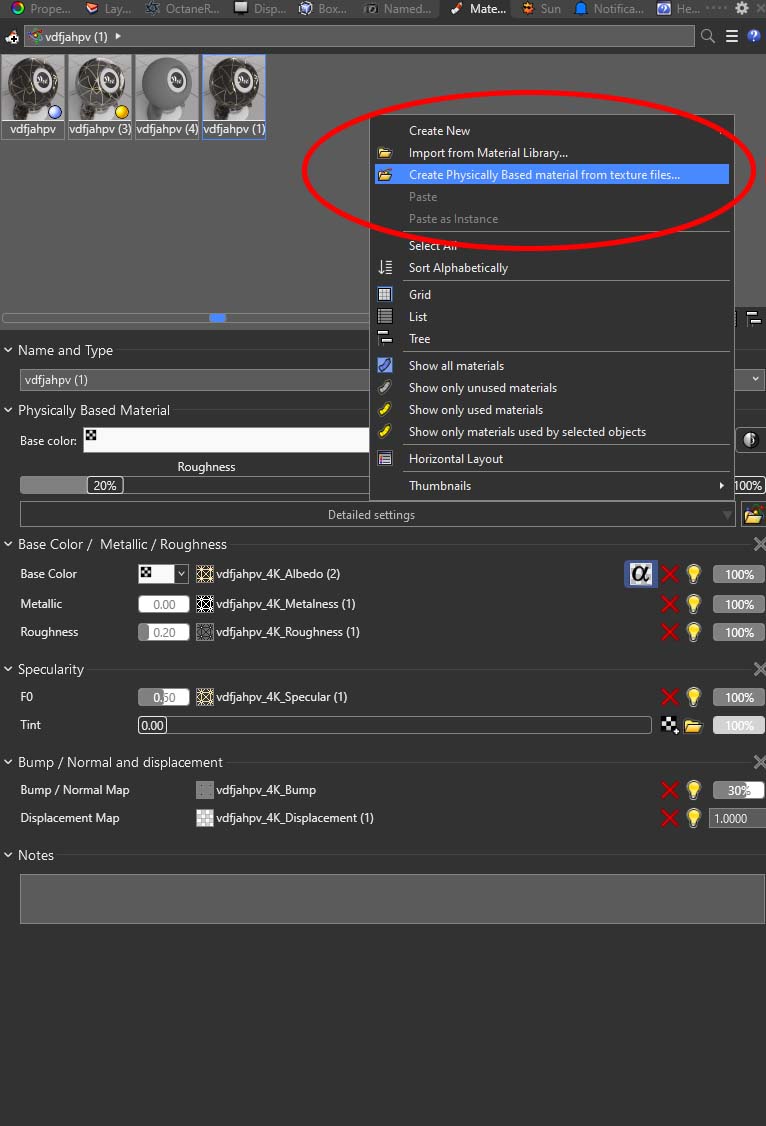Click the Displacement texture thumbnail icon
This screenshot has height=1126, width=766.
point(205,818)
